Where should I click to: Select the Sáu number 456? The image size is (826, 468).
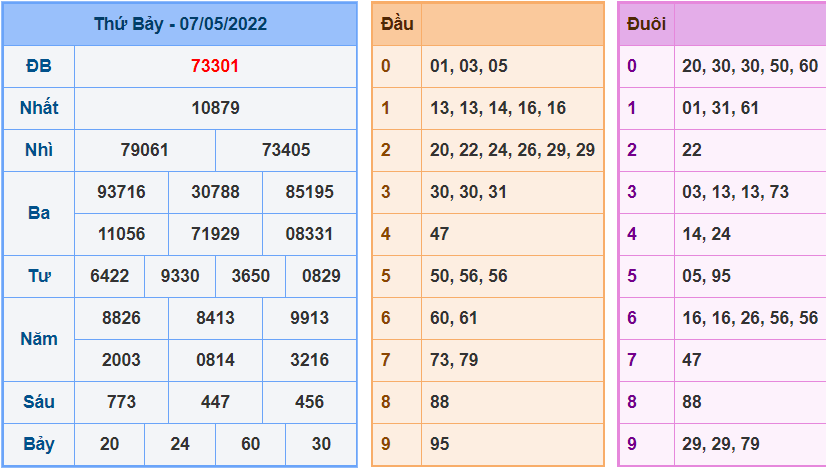click(309, 402)
